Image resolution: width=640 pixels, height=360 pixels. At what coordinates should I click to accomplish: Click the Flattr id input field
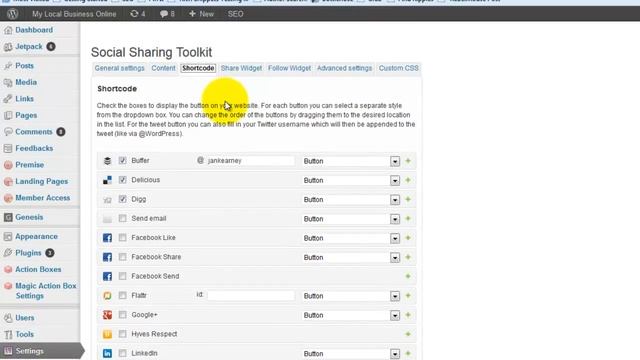(250, 295)
